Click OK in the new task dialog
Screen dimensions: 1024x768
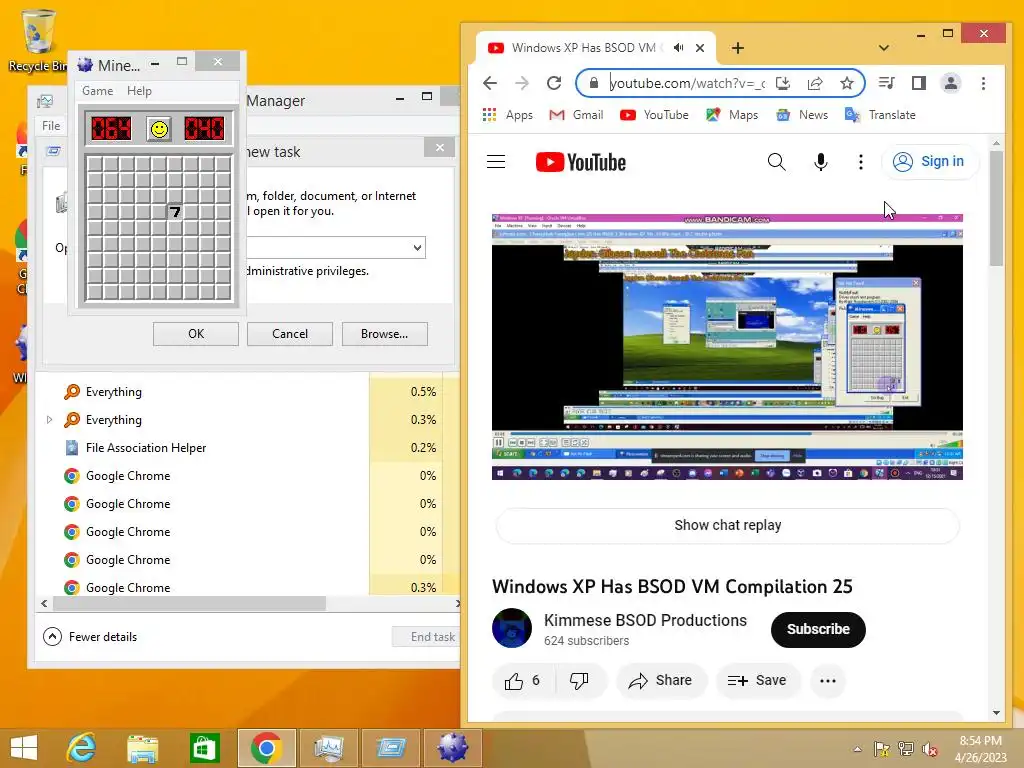coord(196,334)
